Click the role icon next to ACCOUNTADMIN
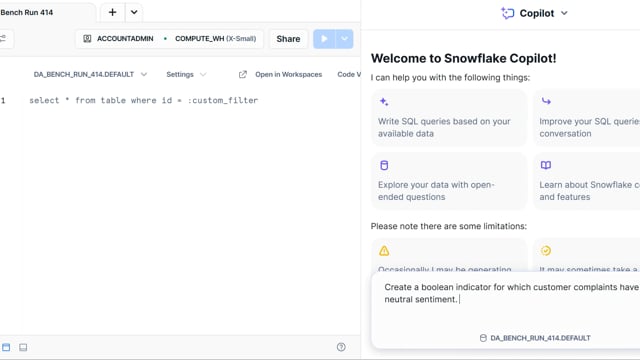640x360 pixels. 87,39
